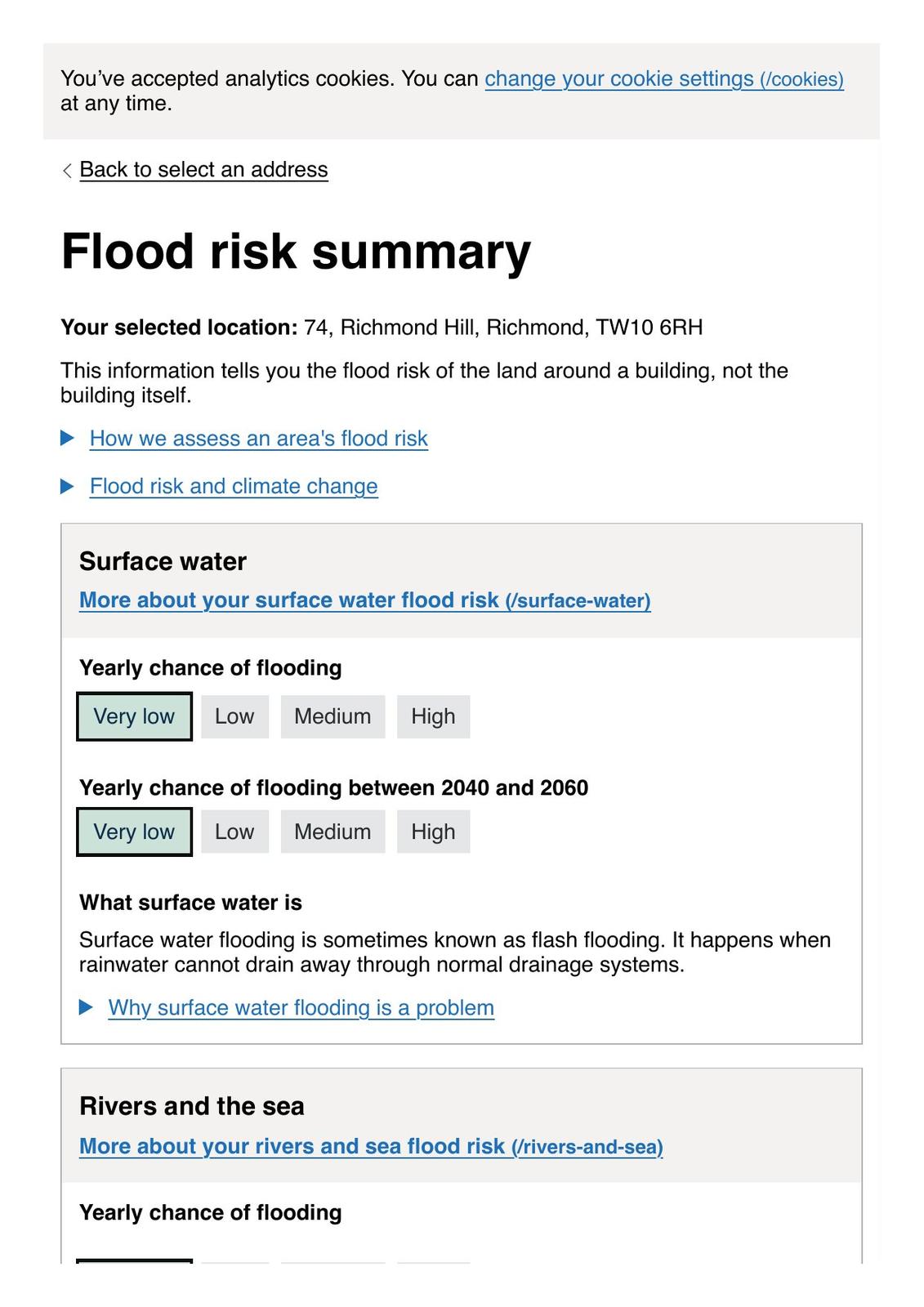Select 'High' for 2040 to 2060 chance
This screenshot has height=1307, width=924.
pos(433,832)
